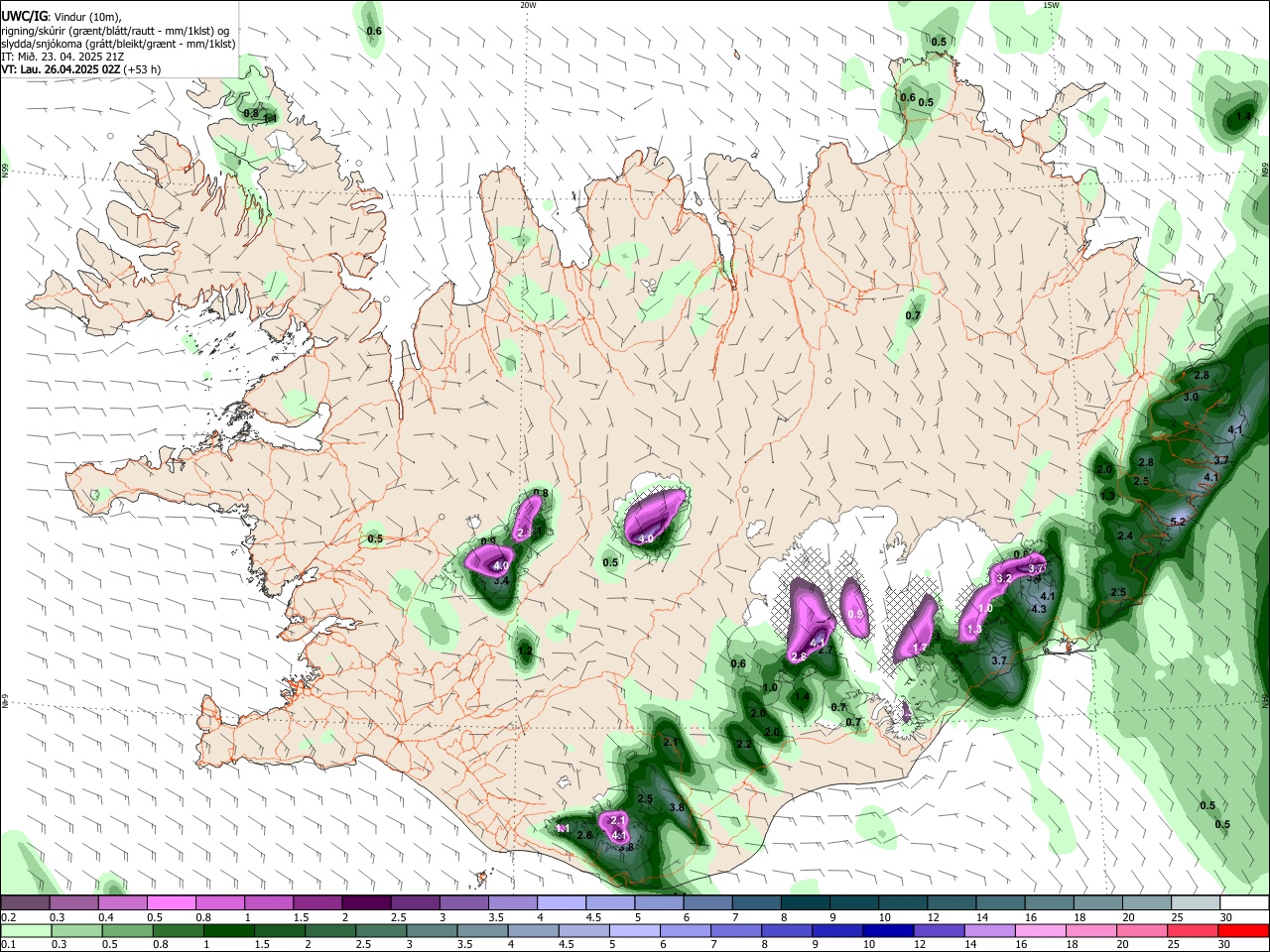Screen dimensions: 1270x952
Task: Select the bright pink swatch above upper-row 0.5
Action: point(171,902)
